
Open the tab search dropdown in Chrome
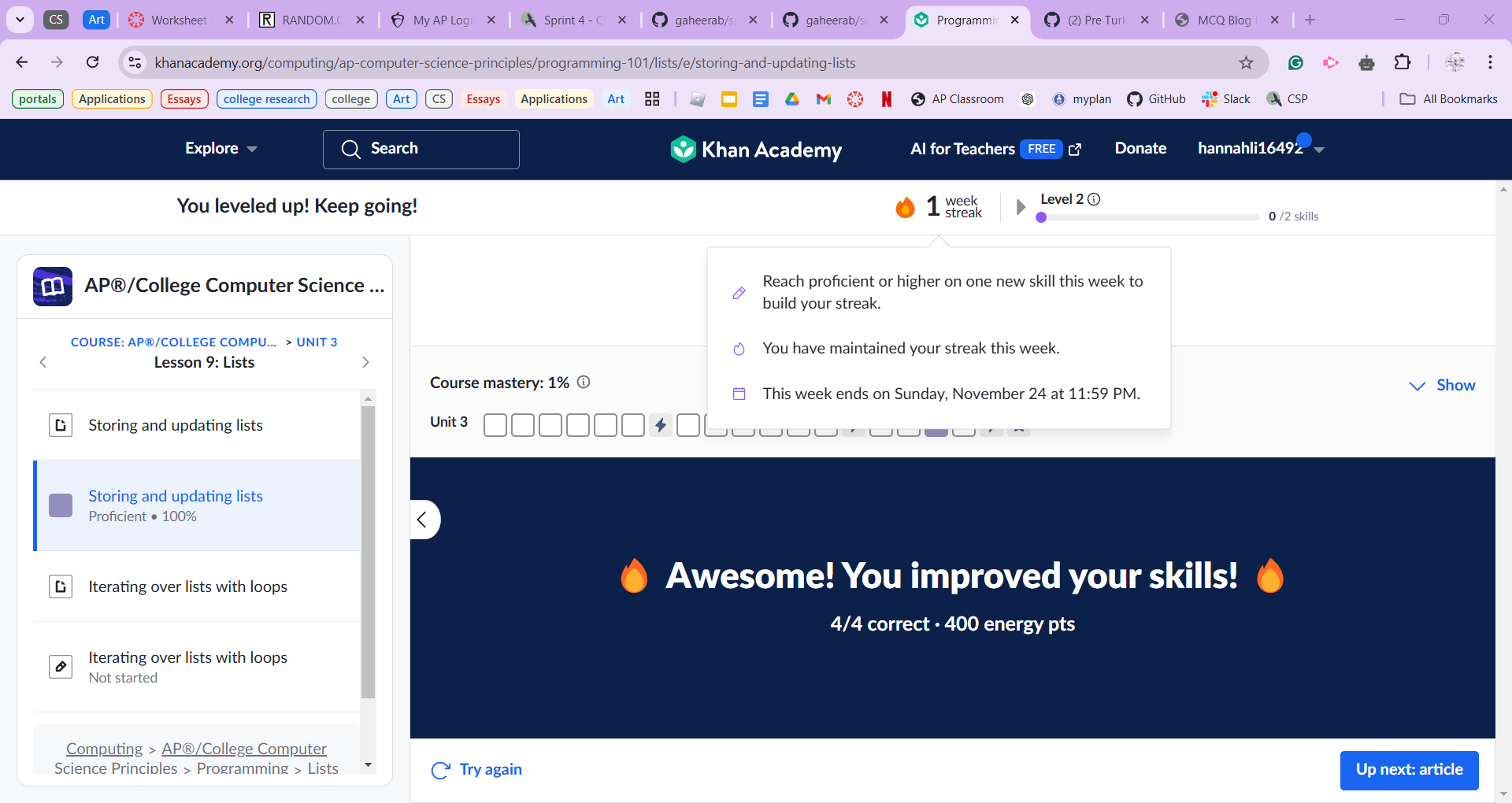[20, 20]
